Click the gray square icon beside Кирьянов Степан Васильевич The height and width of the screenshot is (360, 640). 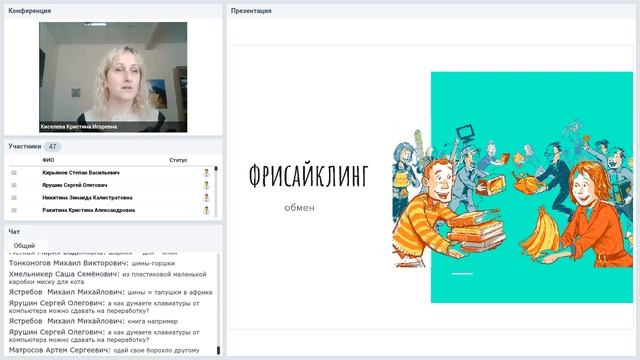14,173
